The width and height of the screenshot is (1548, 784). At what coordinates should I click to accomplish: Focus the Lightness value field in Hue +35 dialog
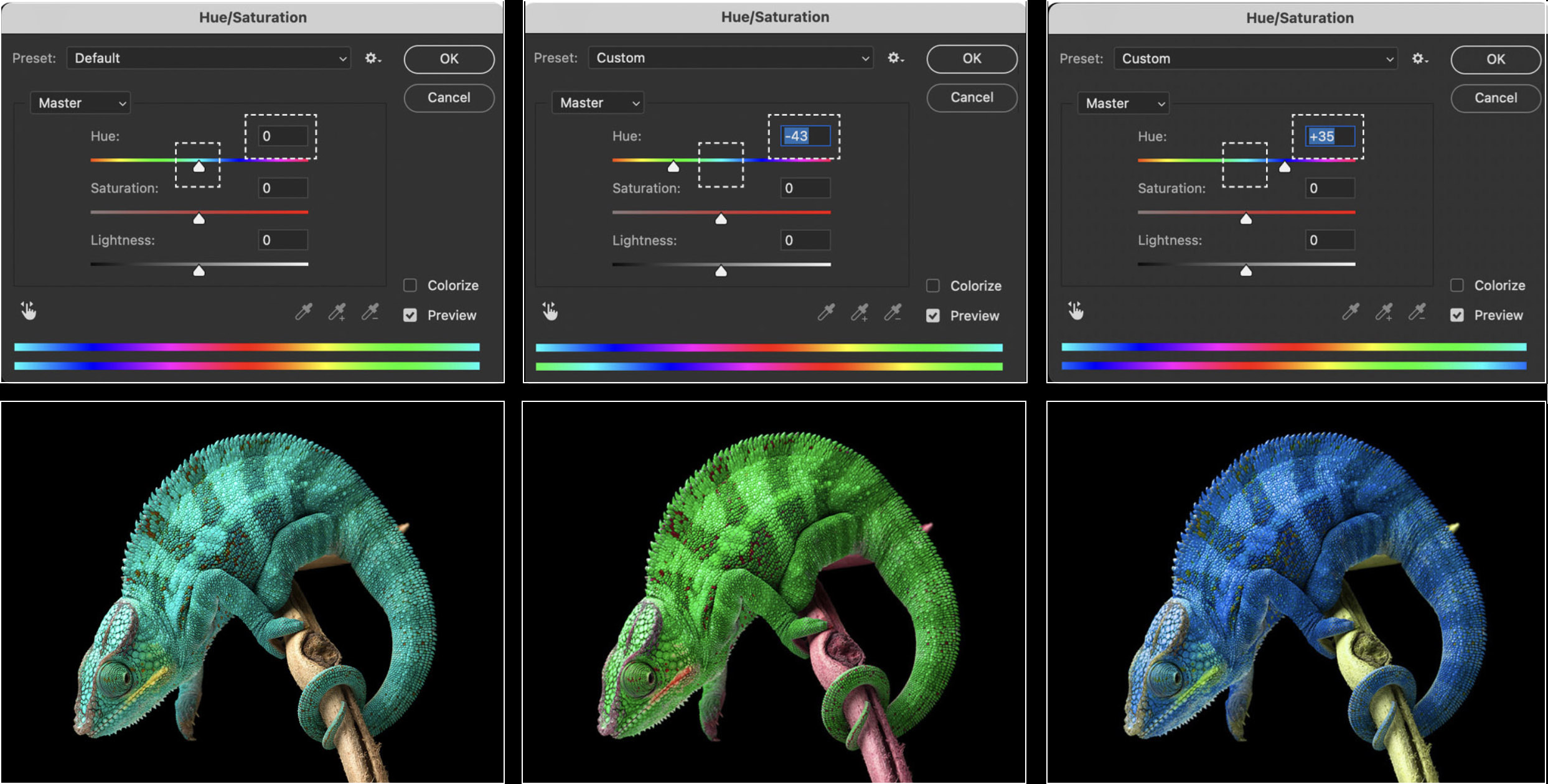pyautogui.click(x=1330, y=240)
